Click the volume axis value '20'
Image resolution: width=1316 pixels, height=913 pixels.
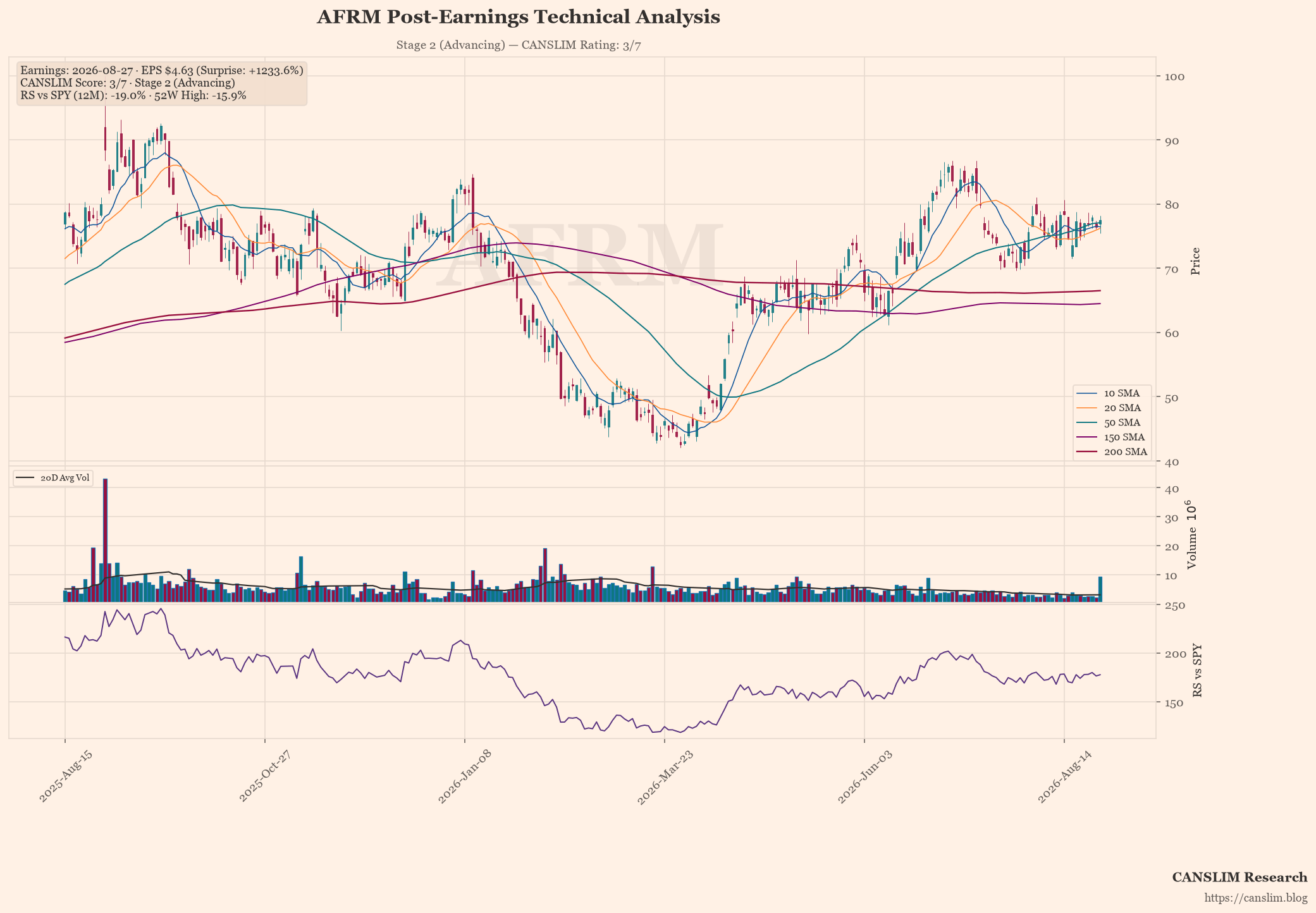point(1171,546)
